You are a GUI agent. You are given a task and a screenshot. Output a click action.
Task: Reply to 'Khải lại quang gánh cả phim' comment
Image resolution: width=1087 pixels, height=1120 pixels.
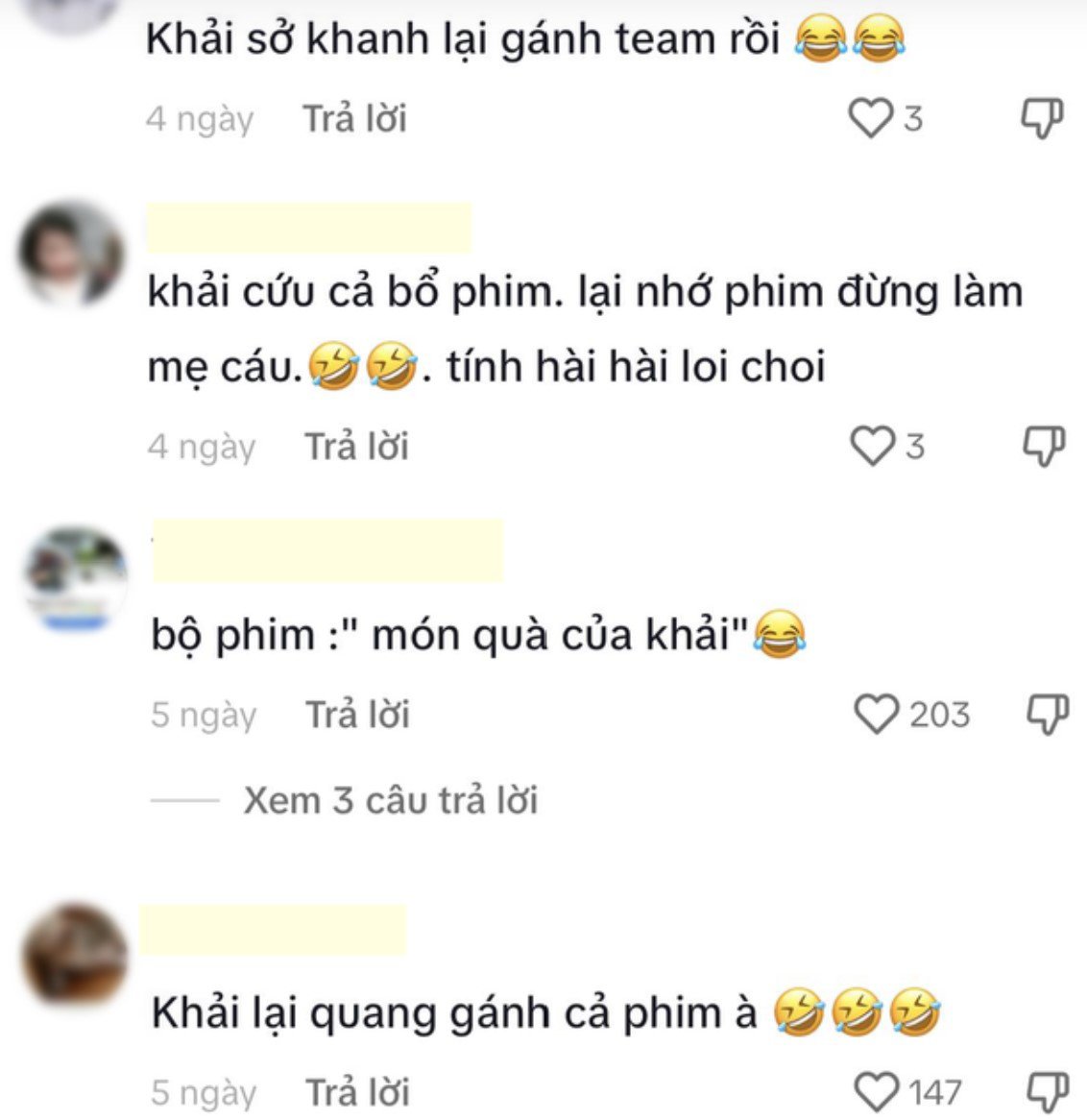point(358,1093)
